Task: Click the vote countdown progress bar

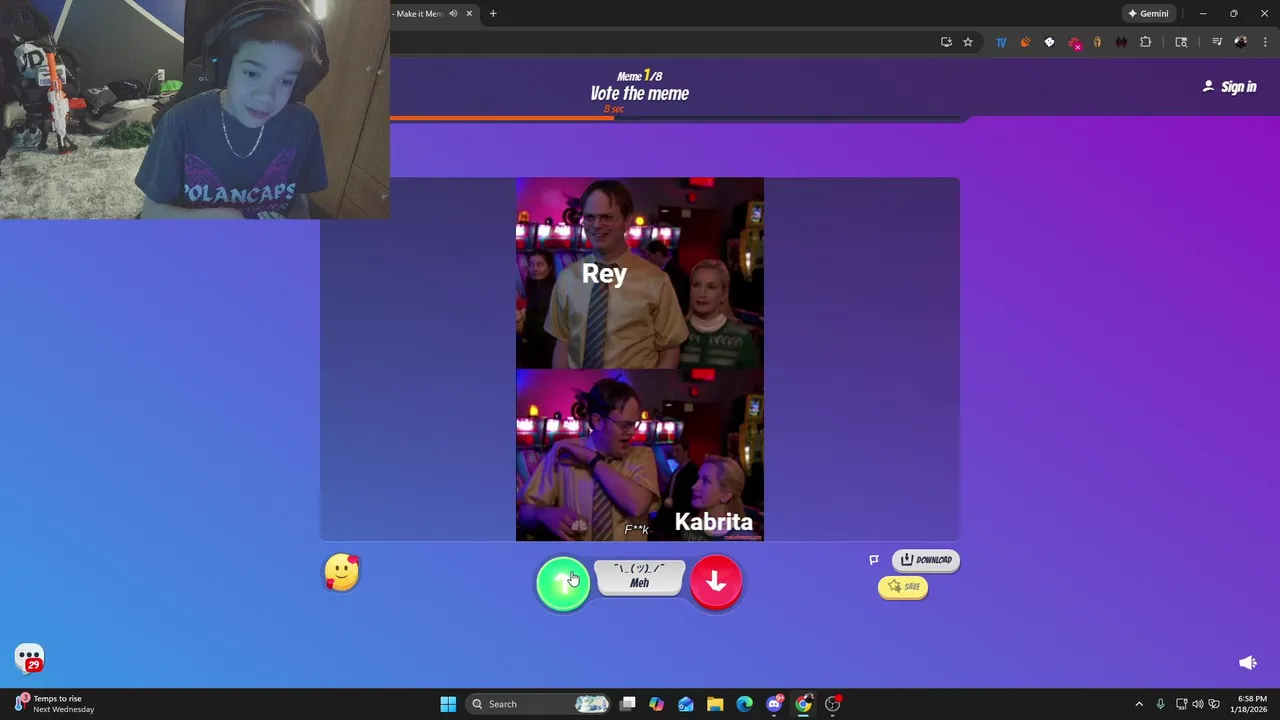Action: click(675, 118)
